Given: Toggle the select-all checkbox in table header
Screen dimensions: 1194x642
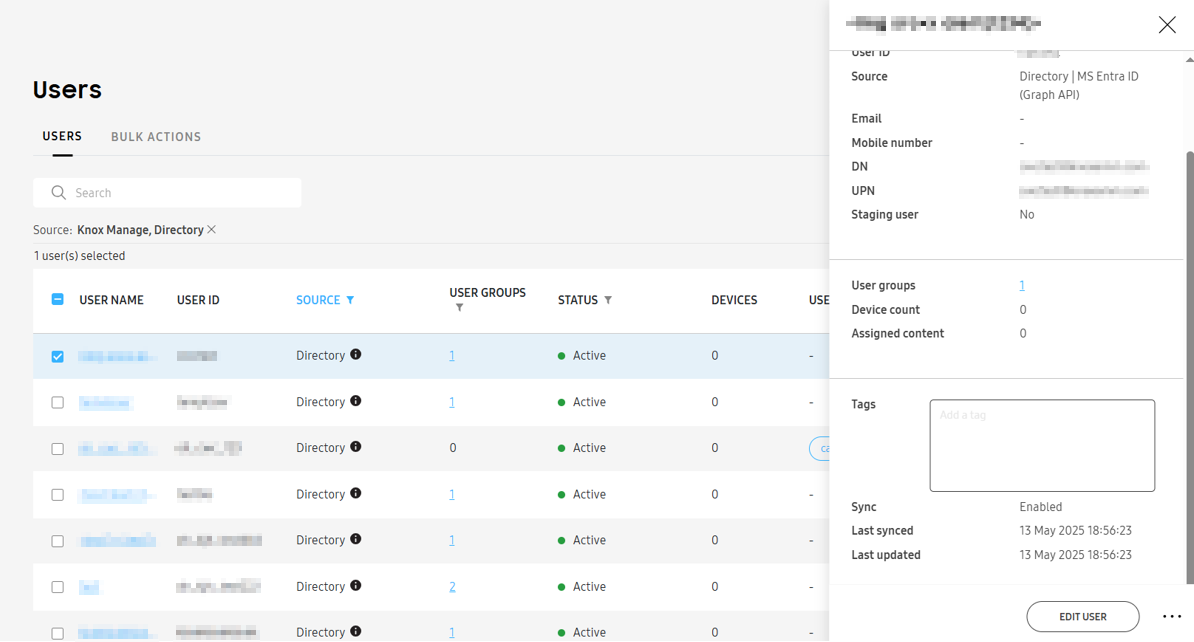Looking at the screenshot, I should (x=57, y=298).
